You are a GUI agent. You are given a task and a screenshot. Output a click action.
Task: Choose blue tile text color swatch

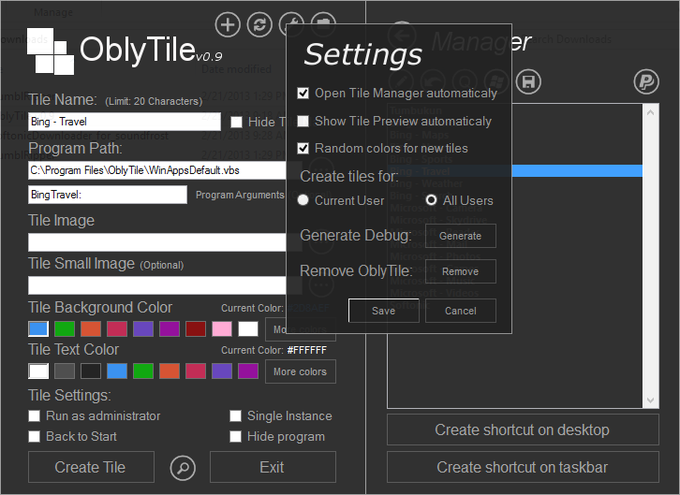117,371
